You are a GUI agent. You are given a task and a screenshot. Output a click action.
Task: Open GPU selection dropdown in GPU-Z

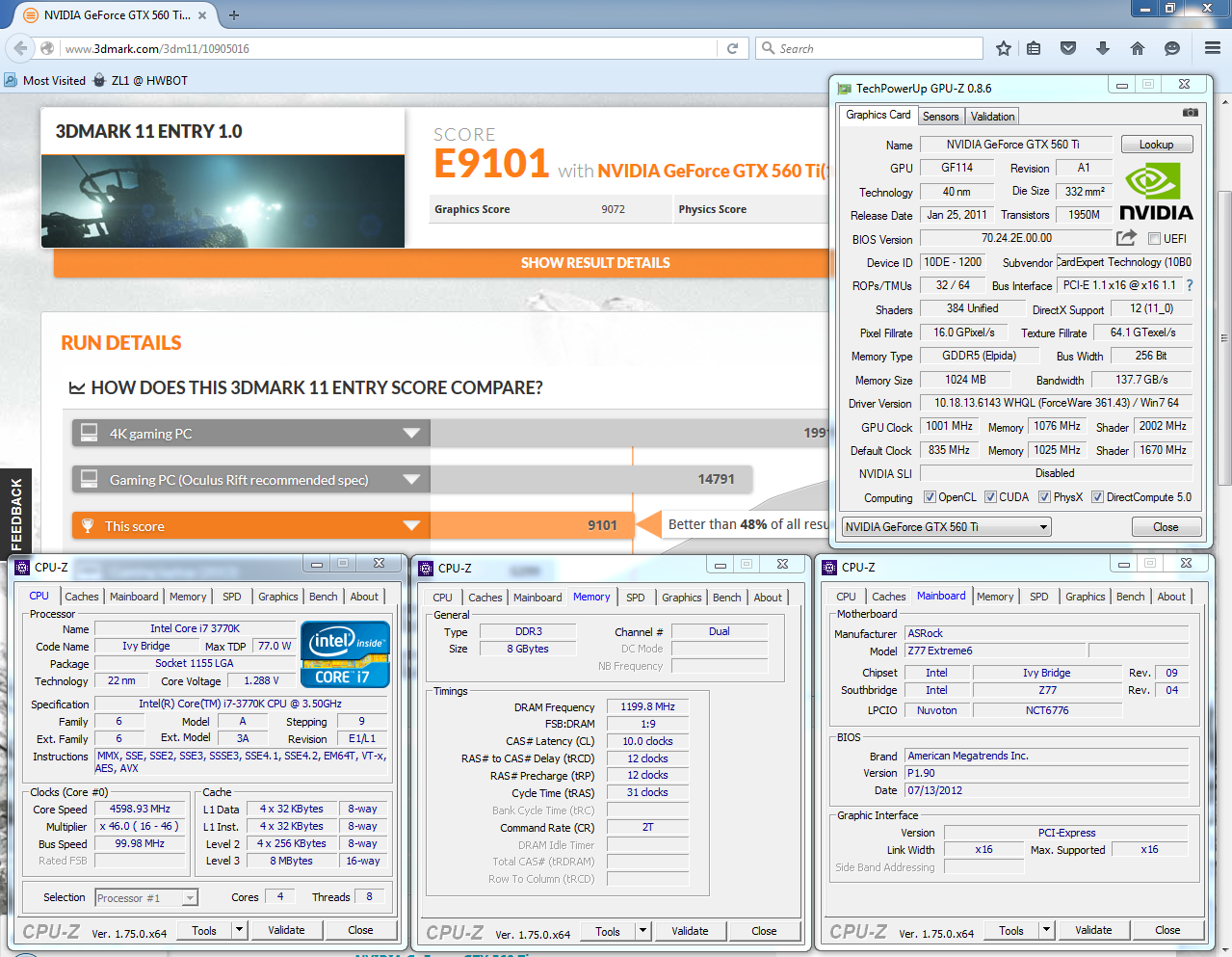tap(946, 527)
